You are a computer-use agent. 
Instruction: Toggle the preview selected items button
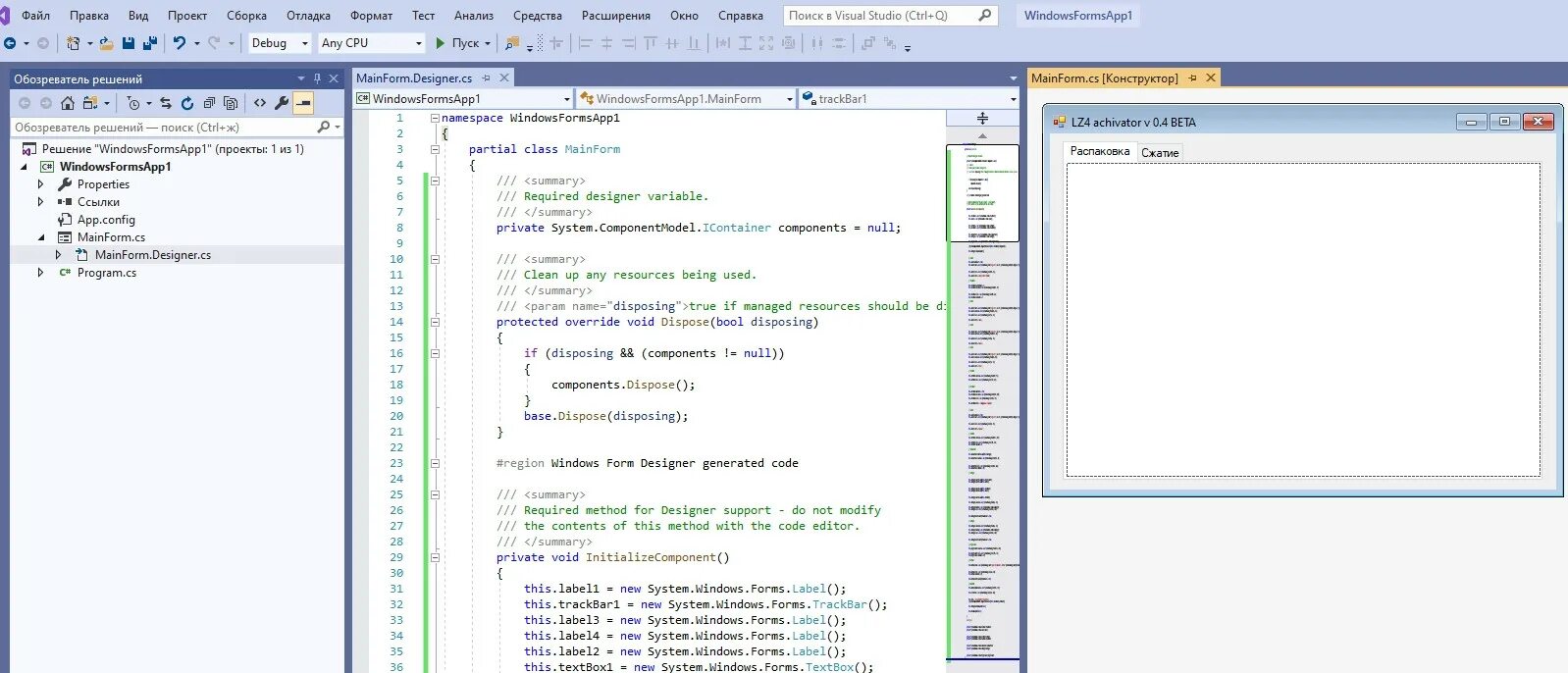tap(303, 103)
